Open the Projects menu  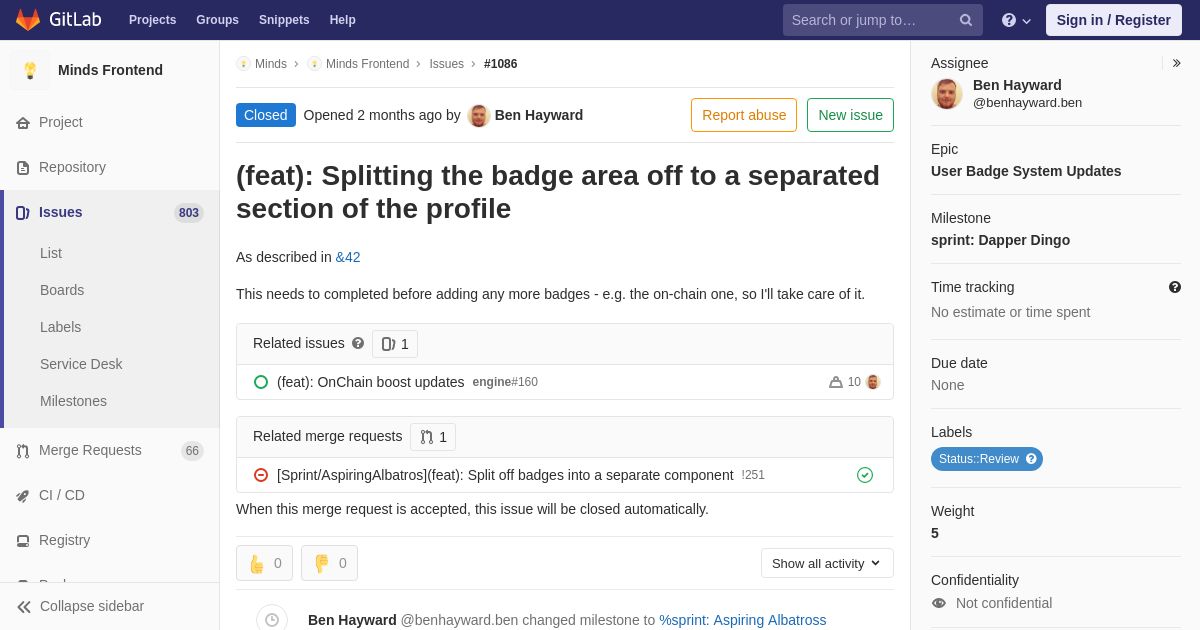tap(152, 20)
